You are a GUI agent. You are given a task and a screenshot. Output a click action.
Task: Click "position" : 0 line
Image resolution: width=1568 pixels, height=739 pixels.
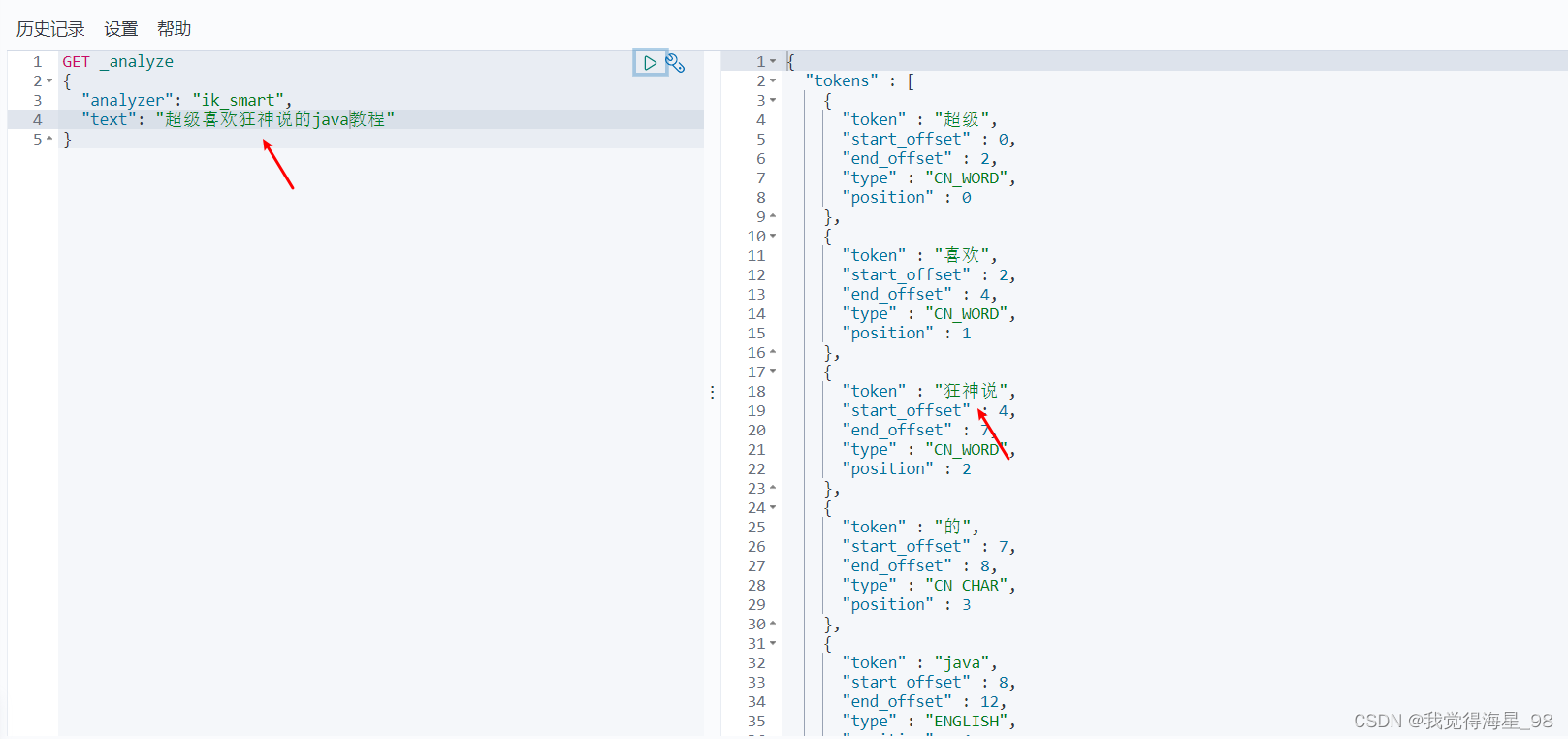coord(907,198)
